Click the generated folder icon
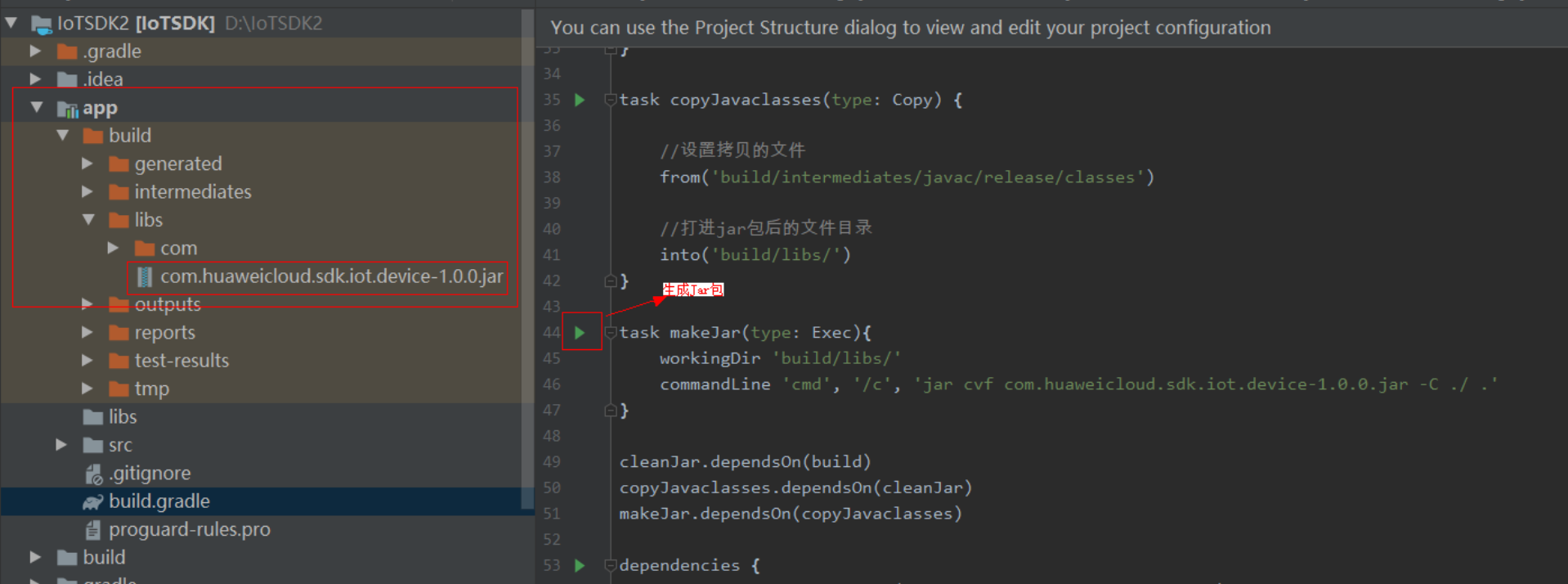 (119, 164)
